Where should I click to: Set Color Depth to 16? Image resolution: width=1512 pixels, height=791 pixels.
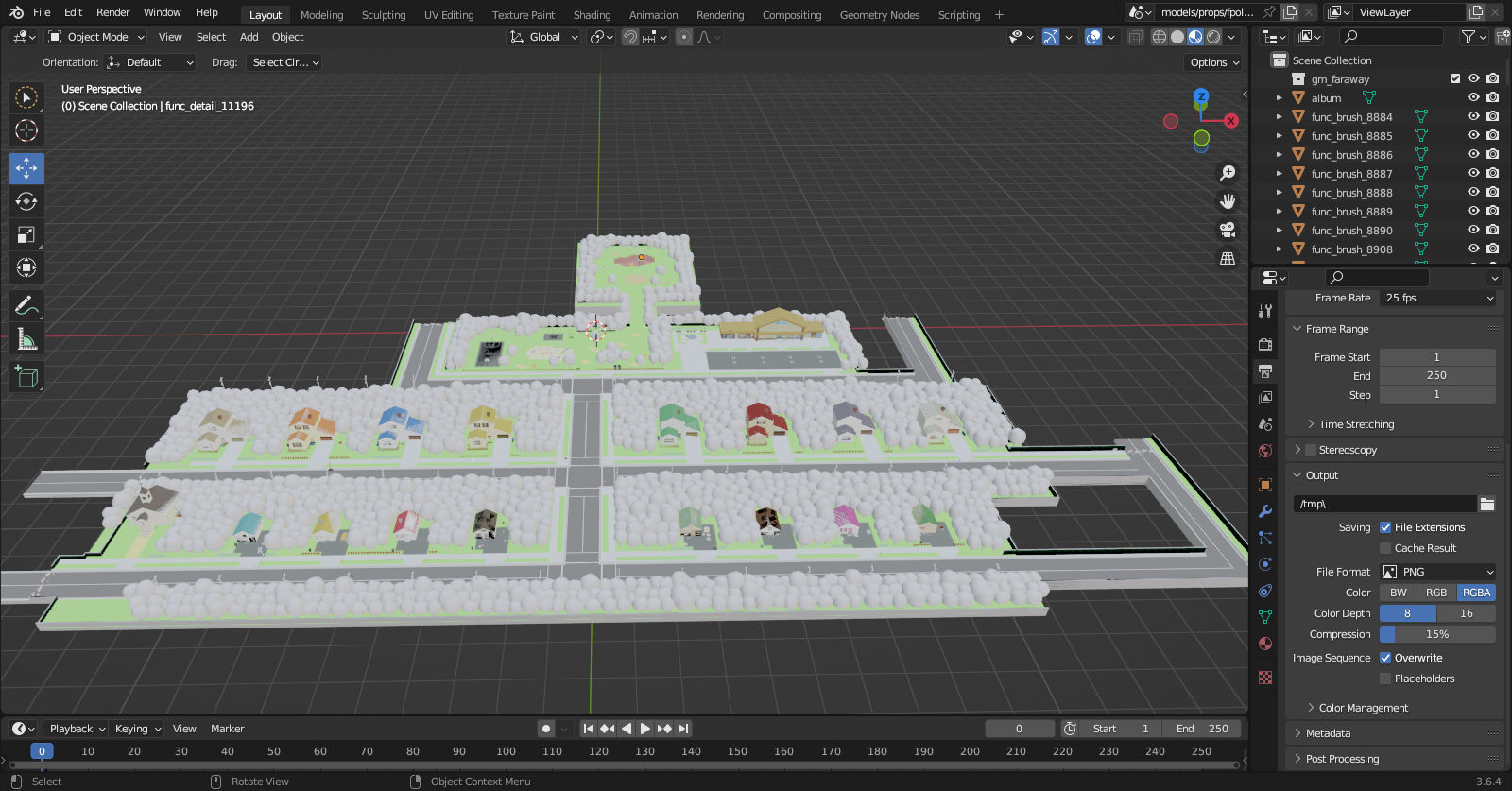tap(1467, 613)
